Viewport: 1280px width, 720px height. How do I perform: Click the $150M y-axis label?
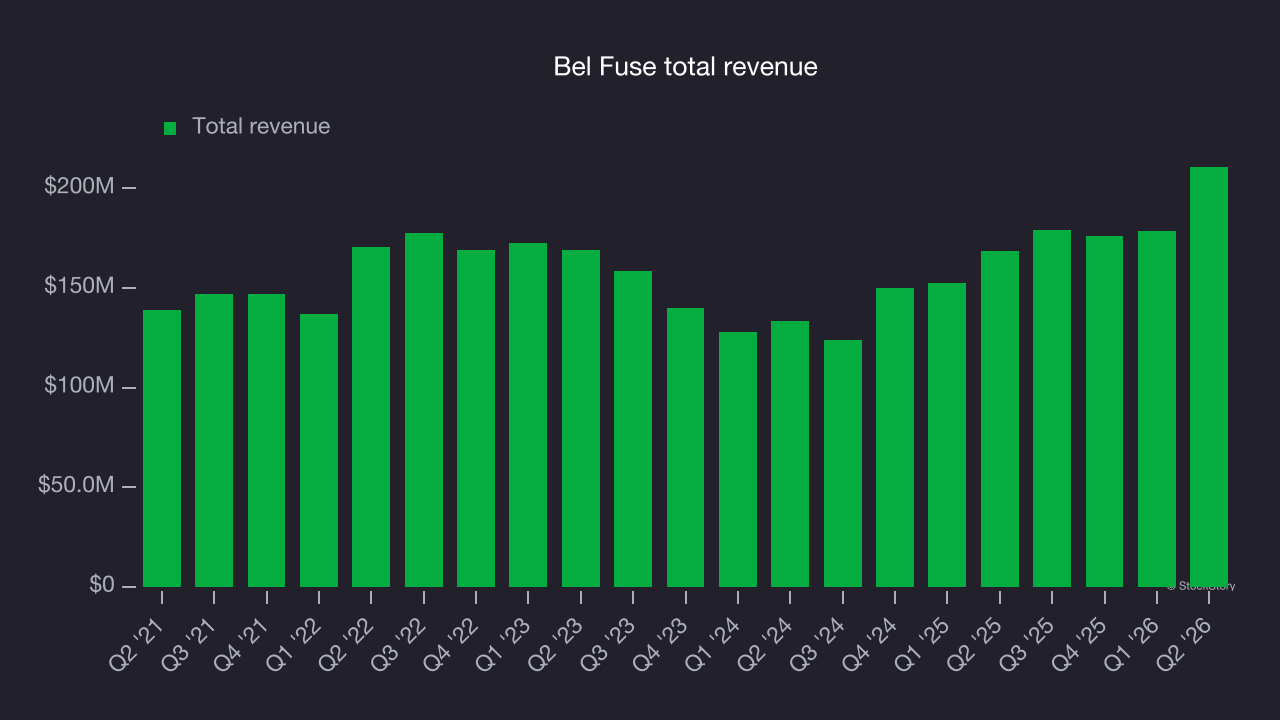click(x=79, y=287)
